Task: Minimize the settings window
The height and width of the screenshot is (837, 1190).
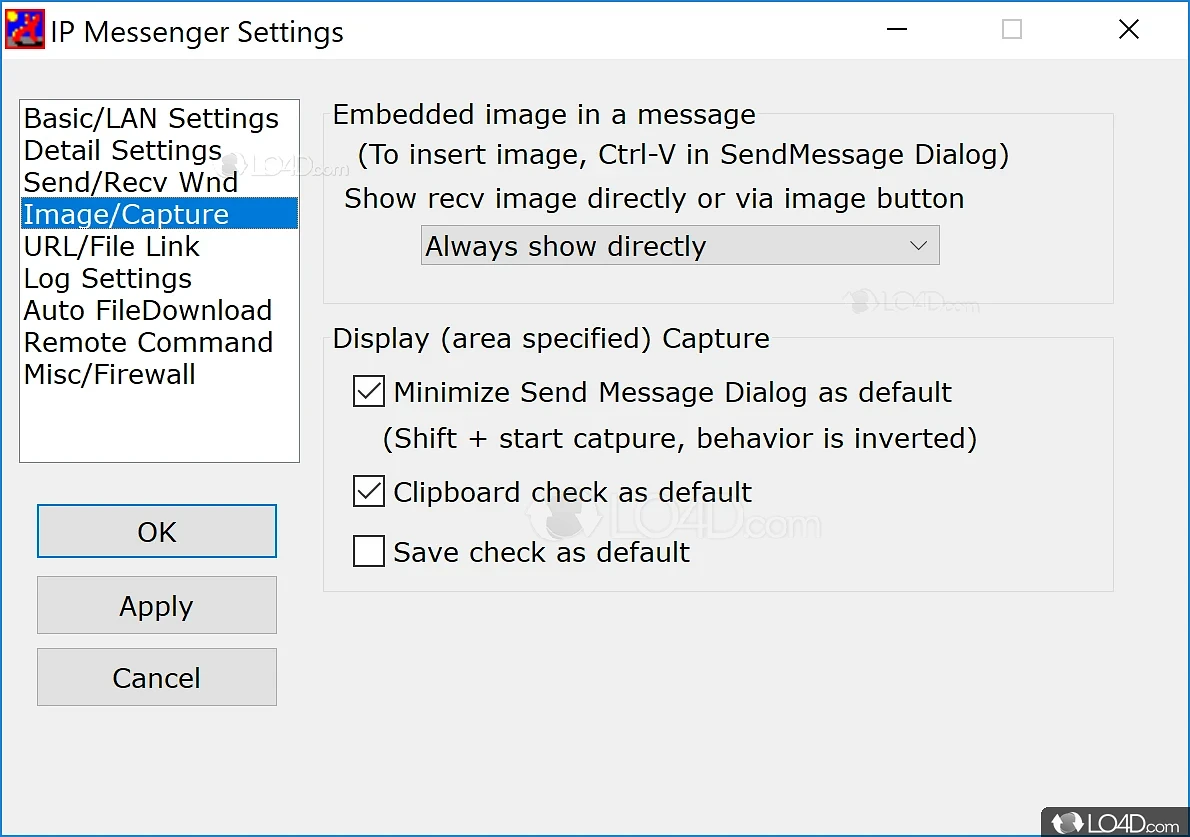Action: pos(897,30)
